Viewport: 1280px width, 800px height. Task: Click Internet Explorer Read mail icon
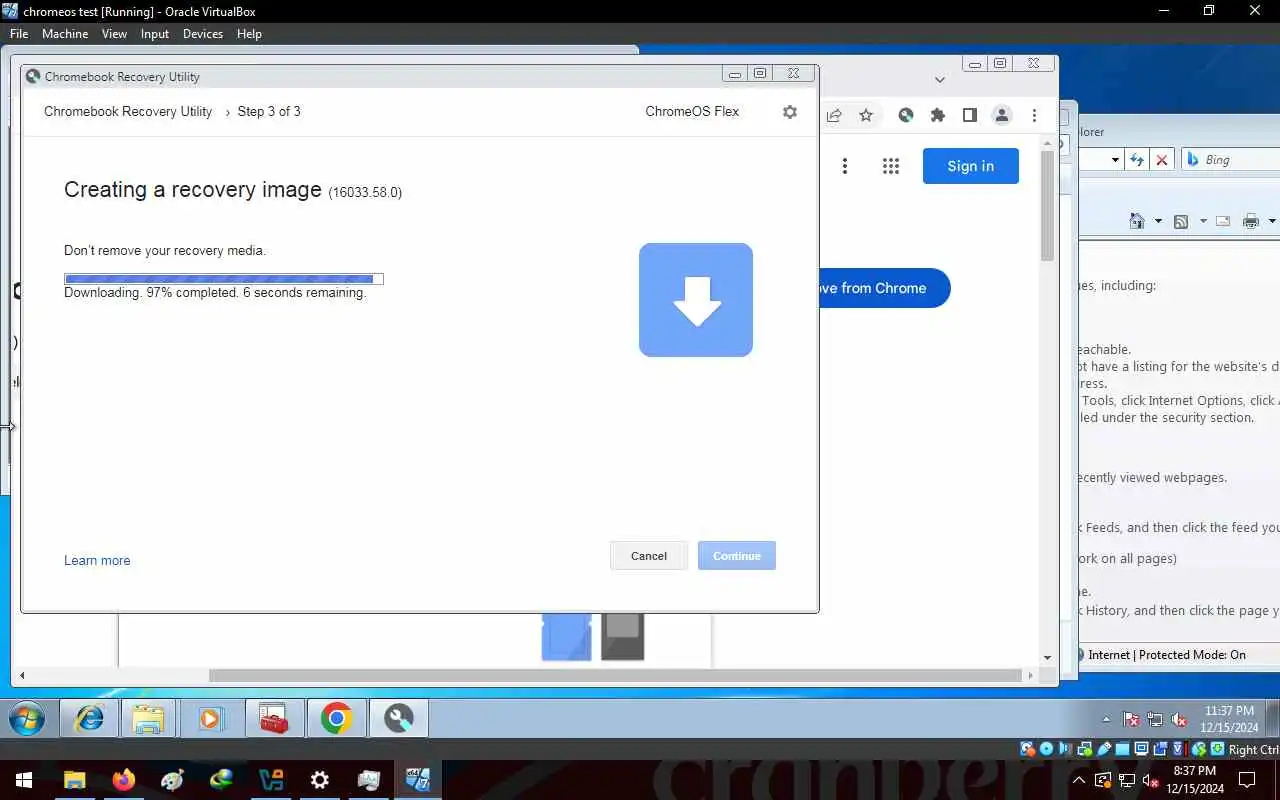pos(1223,221)
